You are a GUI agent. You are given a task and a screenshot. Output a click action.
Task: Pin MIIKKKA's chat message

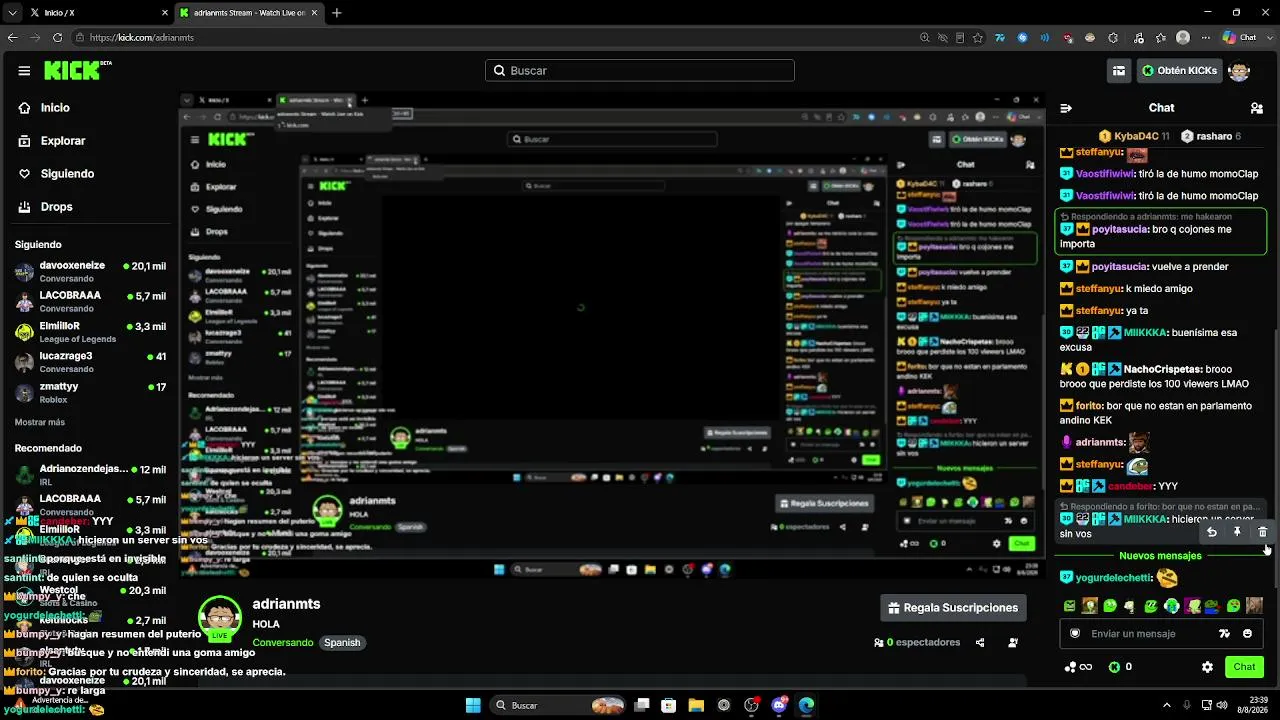[1237, 532]
